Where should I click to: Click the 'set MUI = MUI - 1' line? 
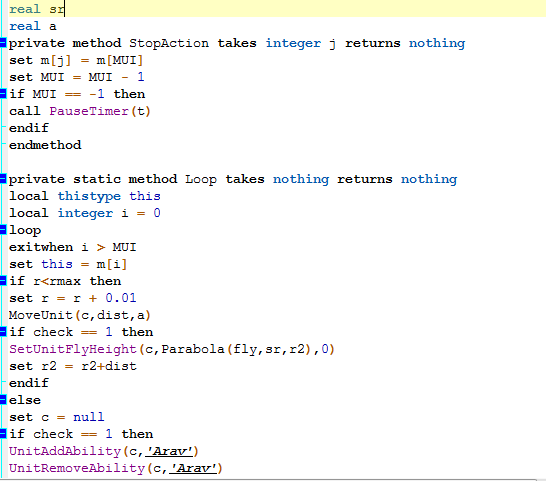[77, 77]
